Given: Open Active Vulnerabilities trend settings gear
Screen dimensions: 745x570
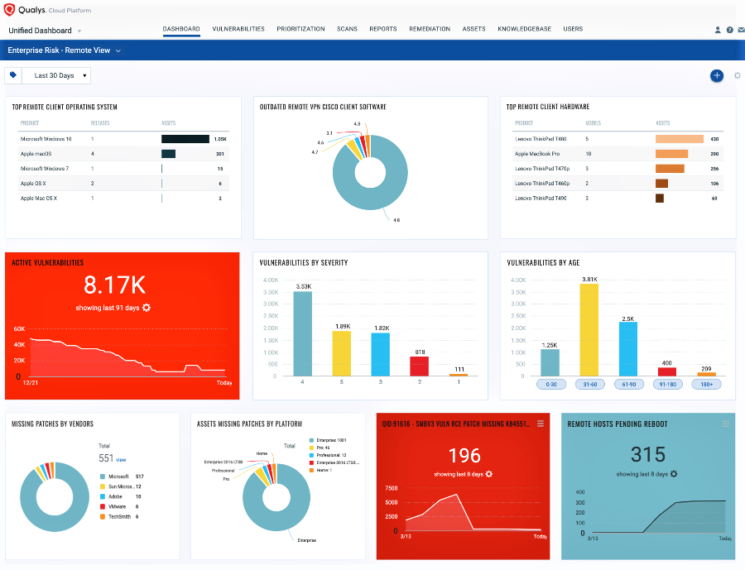Looking at the screenshot, I should point(146,308).
